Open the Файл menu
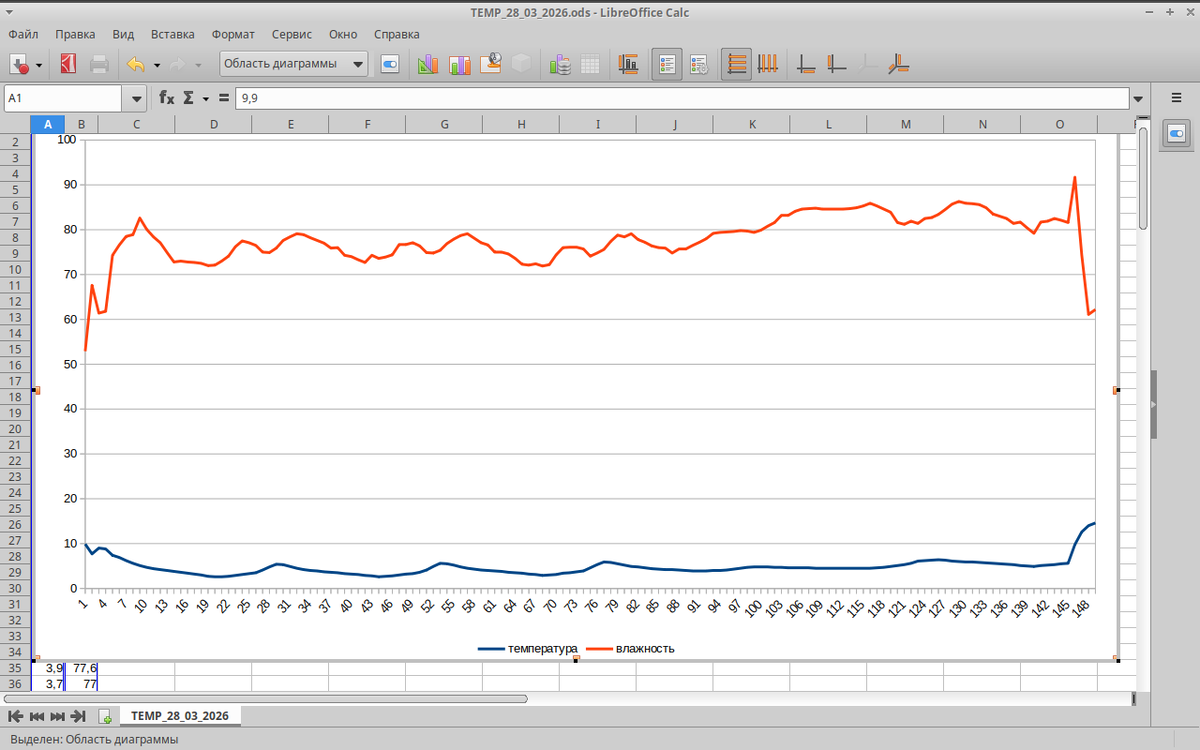This screenshot has height=750, width=1200. click(x=23, y=34)
